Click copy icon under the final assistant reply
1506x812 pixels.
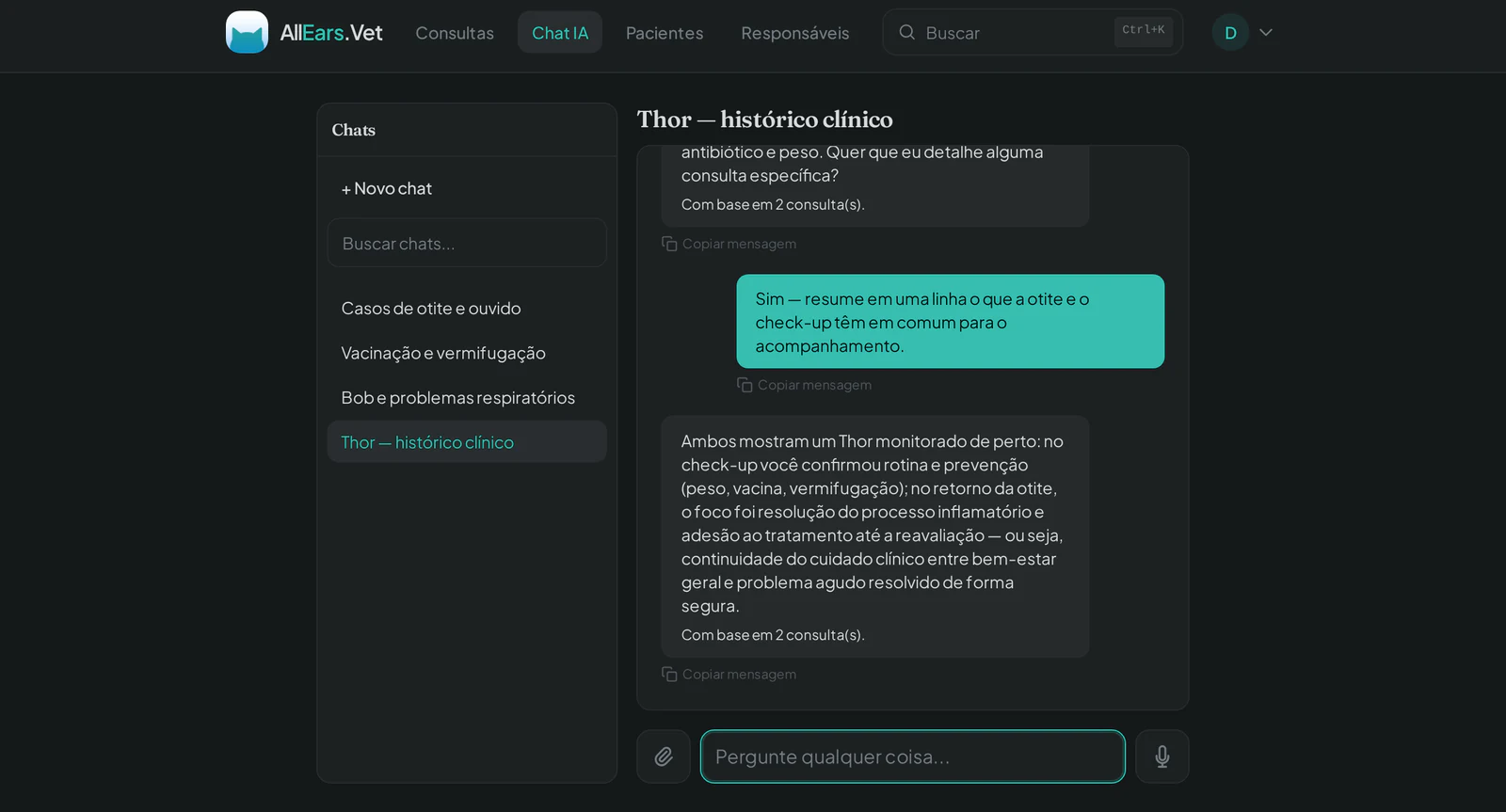pos(669,675)
